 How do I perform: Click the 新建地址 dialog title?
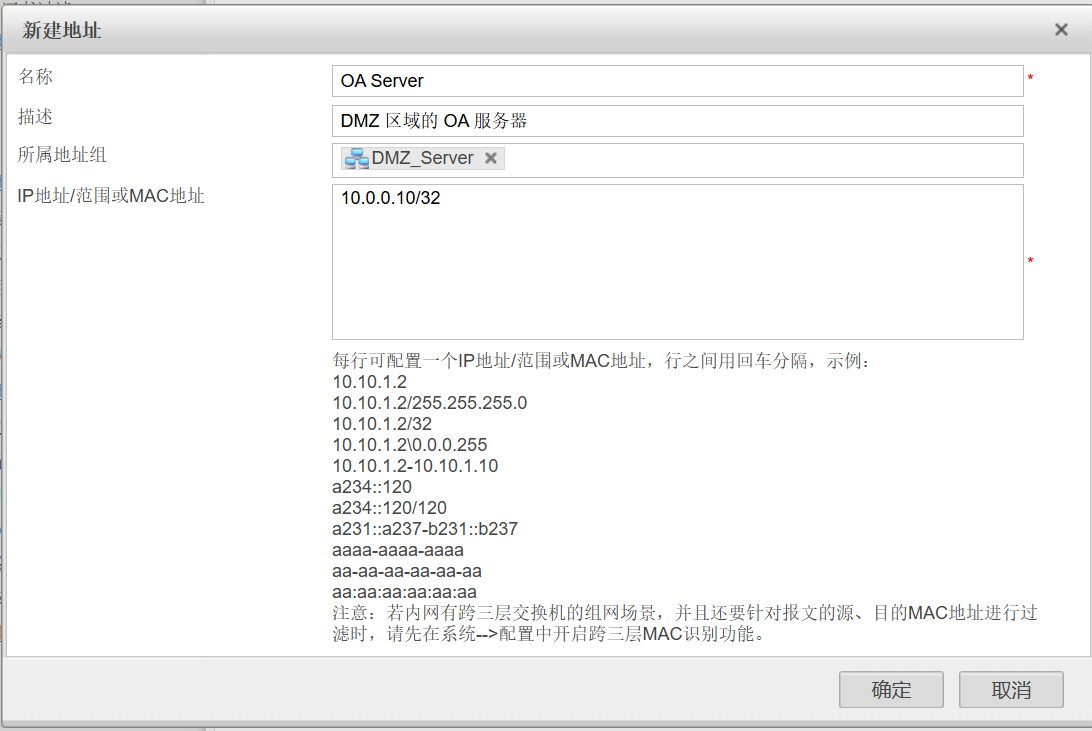61,30
